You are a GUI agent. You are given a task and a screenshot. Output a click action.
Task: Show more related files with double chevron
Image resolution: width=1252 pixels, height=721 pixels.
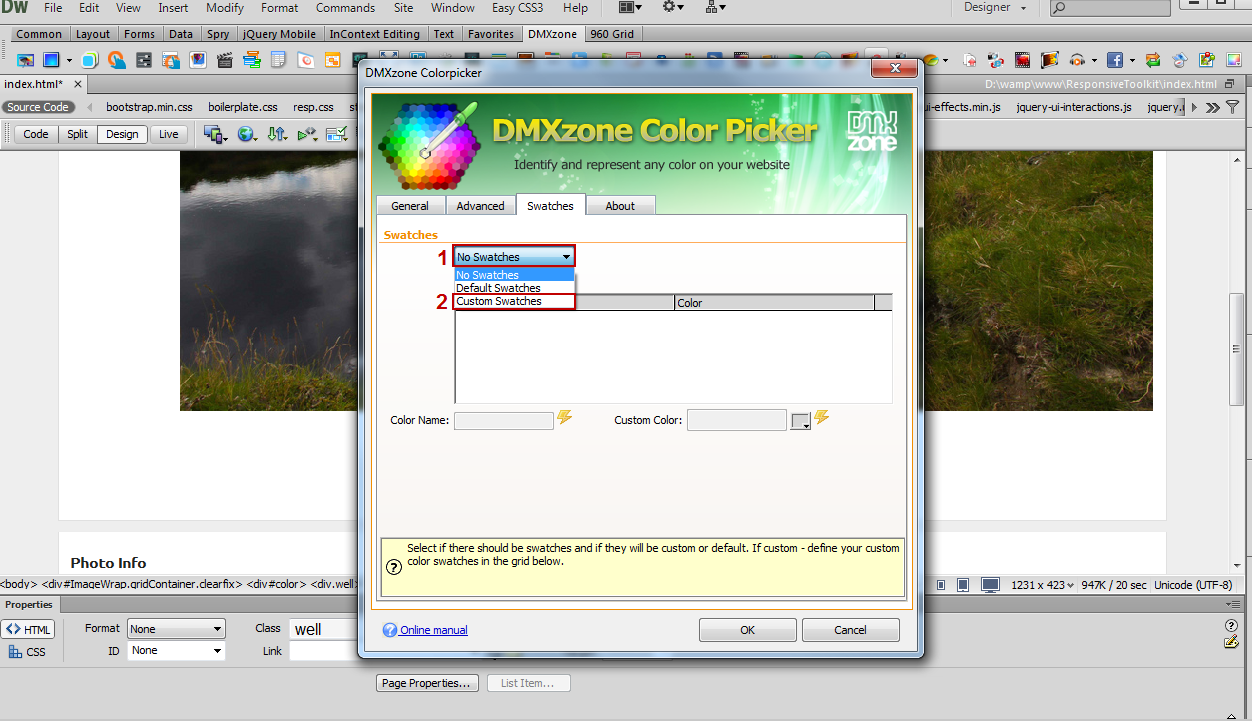[1213, 107]
